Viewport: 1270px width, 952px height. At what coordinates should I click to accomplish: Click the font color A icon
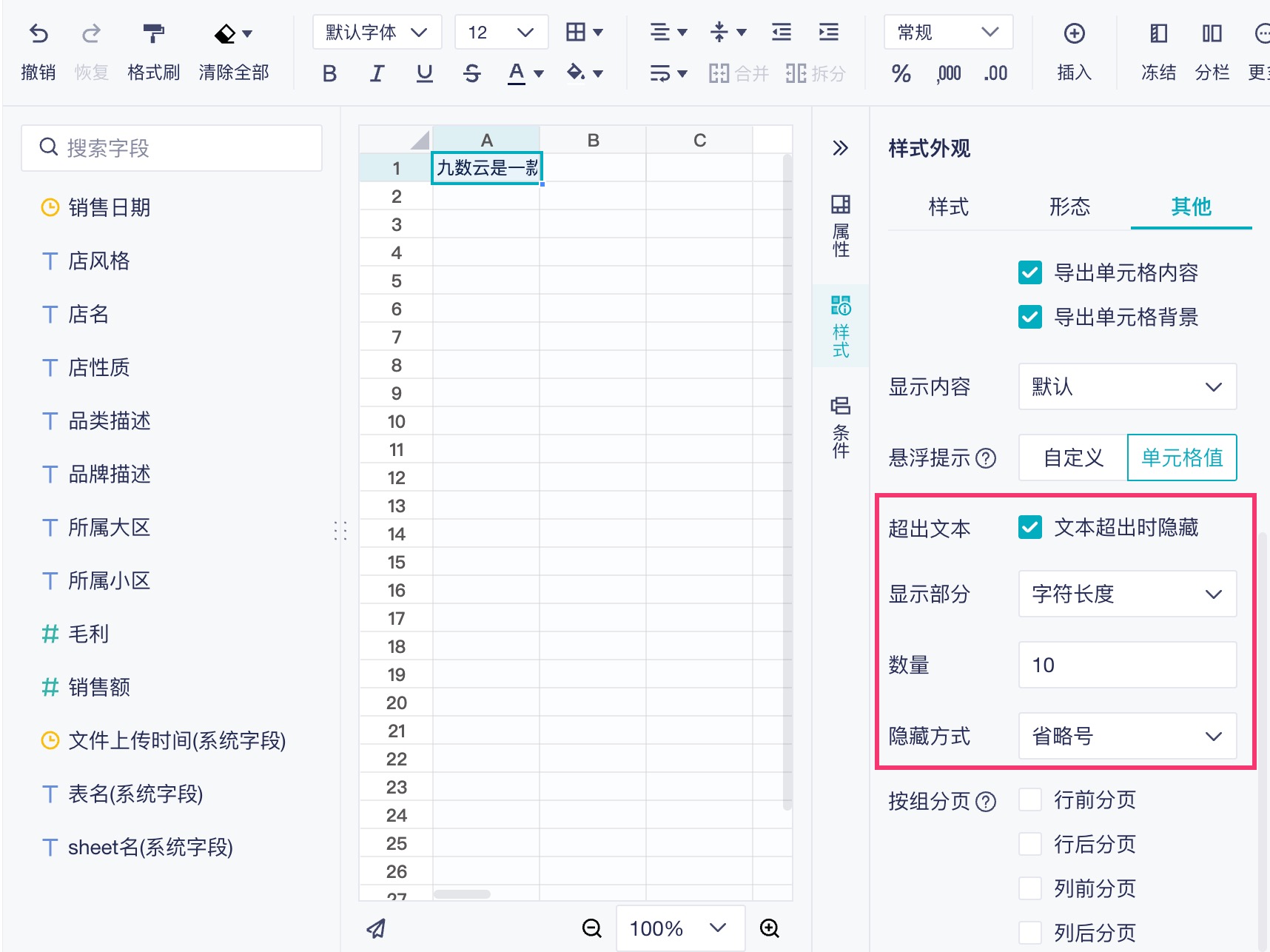coord(517,73)
